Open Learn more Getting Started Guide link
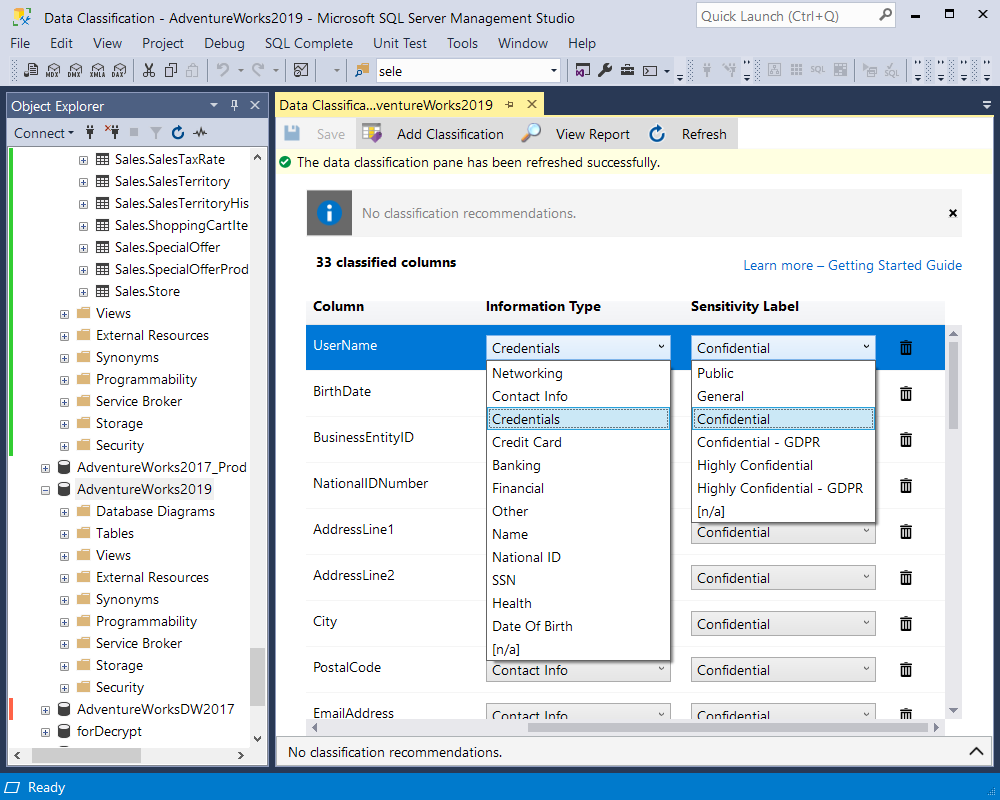1000x800 pixels. point(852,265)
